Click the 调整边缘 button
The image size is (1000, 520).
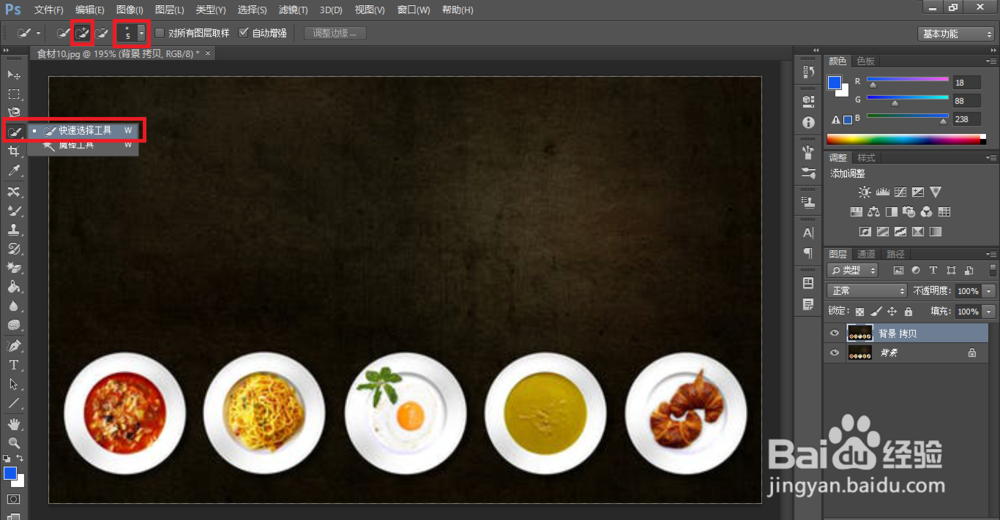(x=335, y=33)
